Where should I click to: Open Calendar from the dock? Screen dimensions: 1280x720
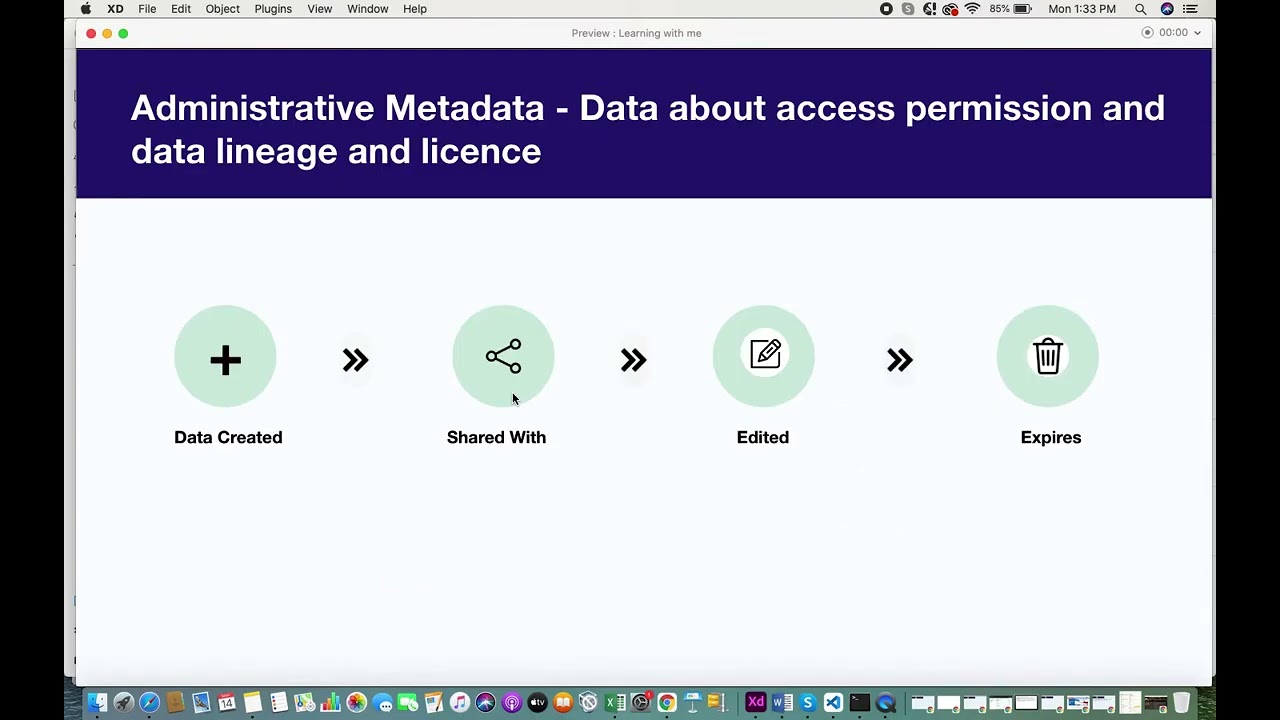[226, 703]
